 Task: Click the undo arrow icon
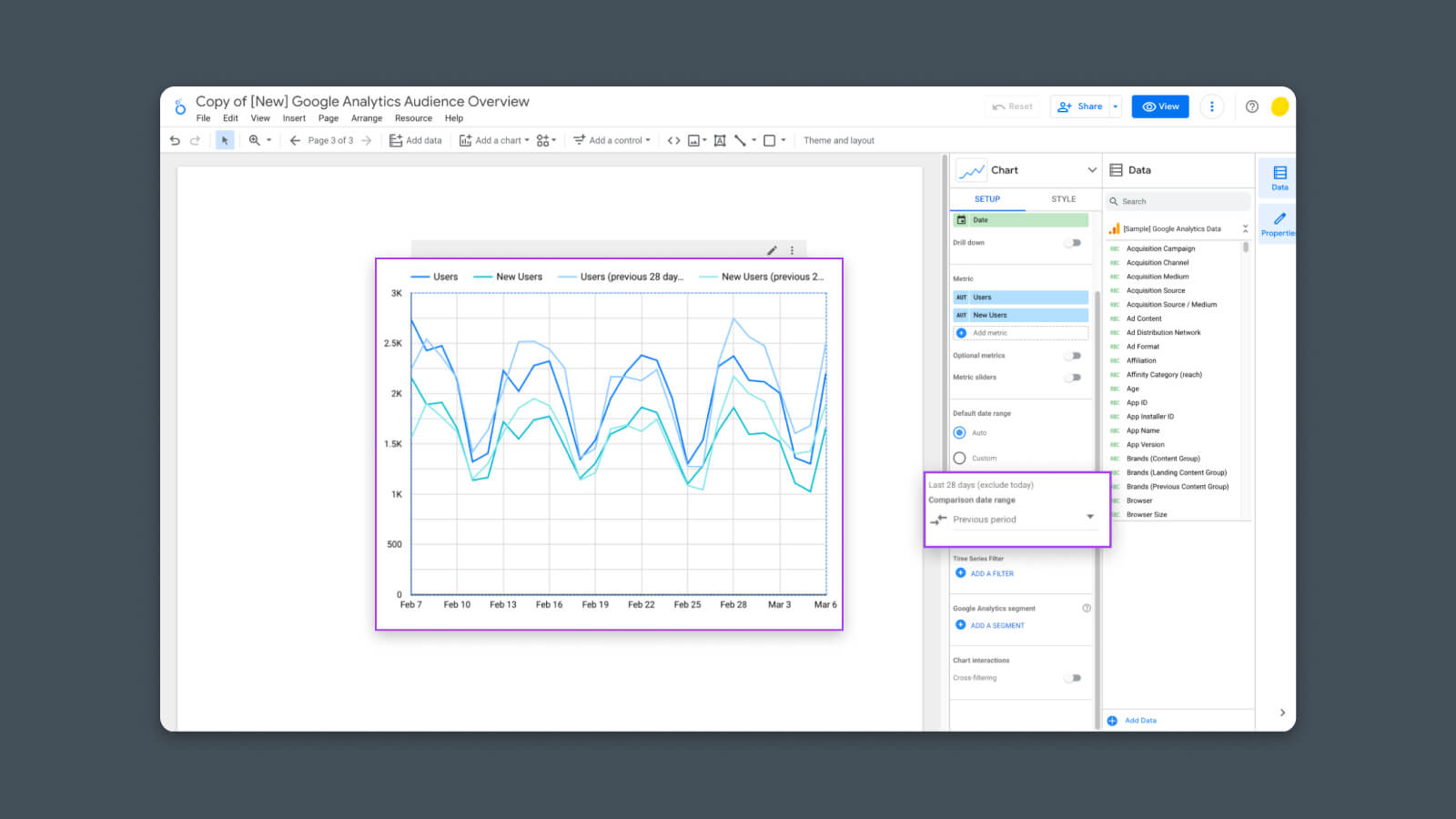pyautogui.click(x=175, y=141)
